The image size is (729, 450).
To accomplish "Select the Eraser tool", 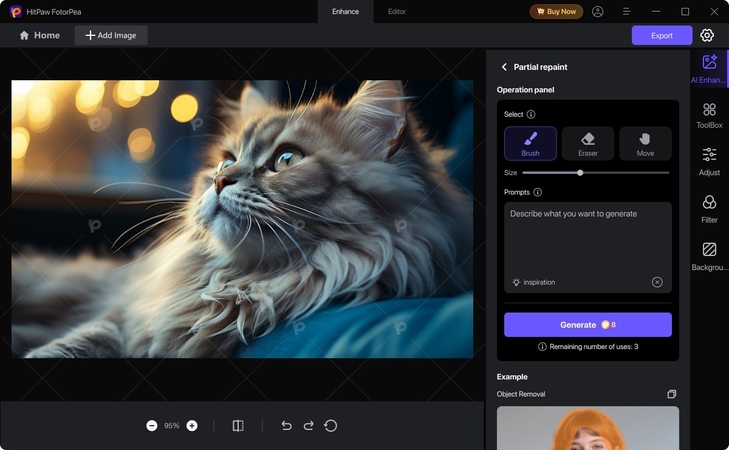I will point(587,144).
